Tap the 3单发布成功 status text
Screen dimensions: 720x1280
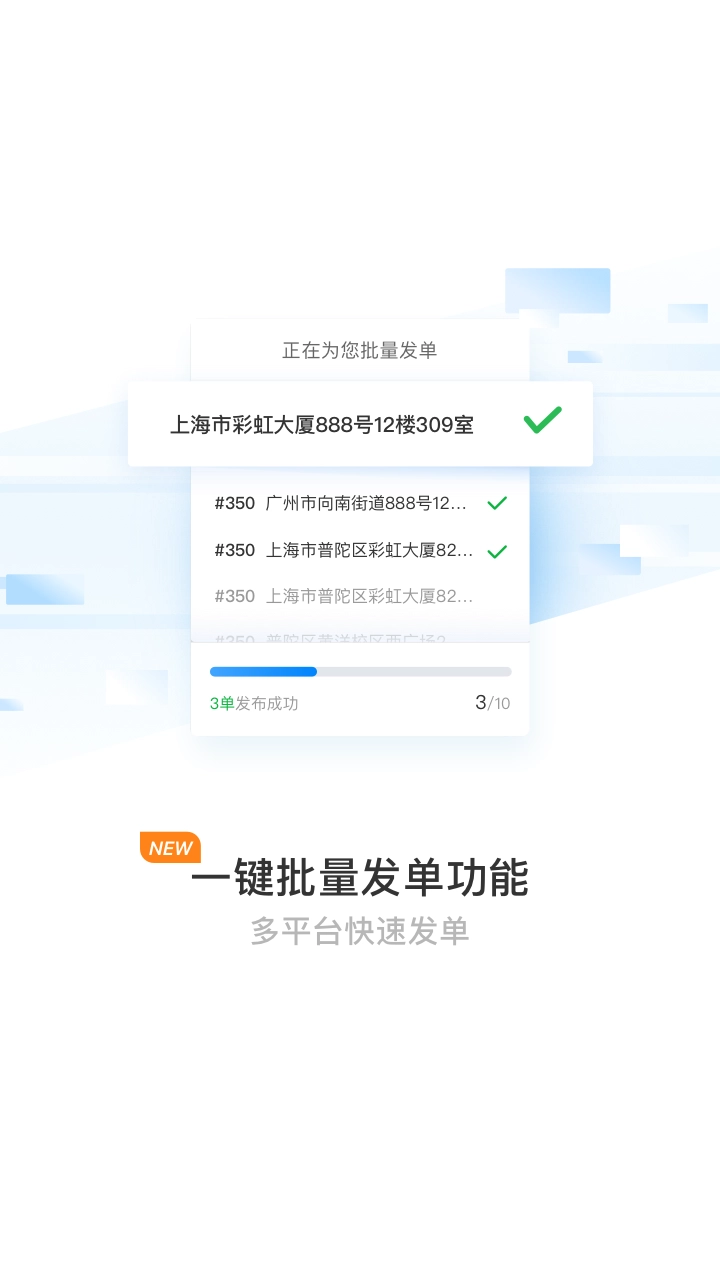click(x=254, y=703)
